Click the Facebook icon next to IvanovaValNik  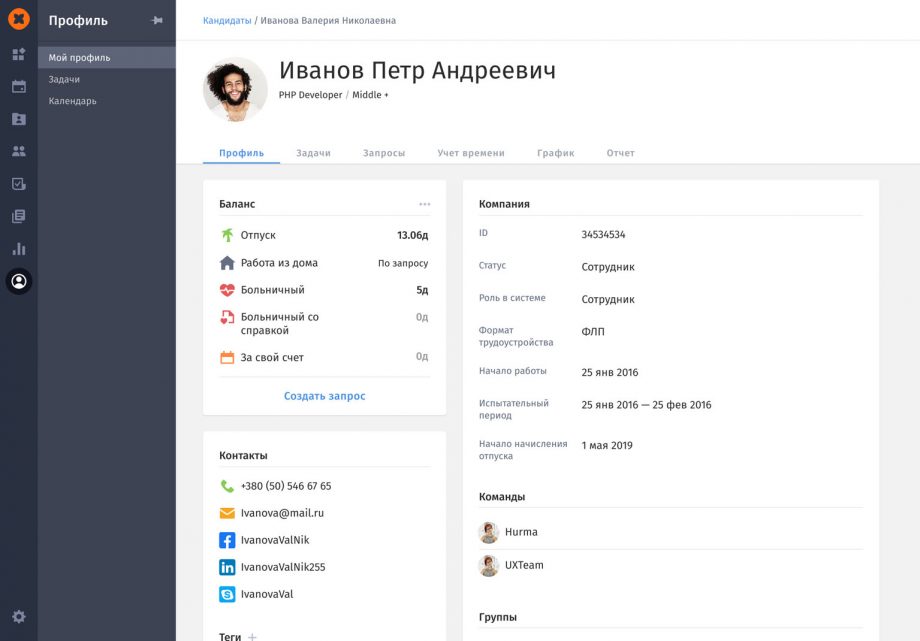[x=225, y=540]
